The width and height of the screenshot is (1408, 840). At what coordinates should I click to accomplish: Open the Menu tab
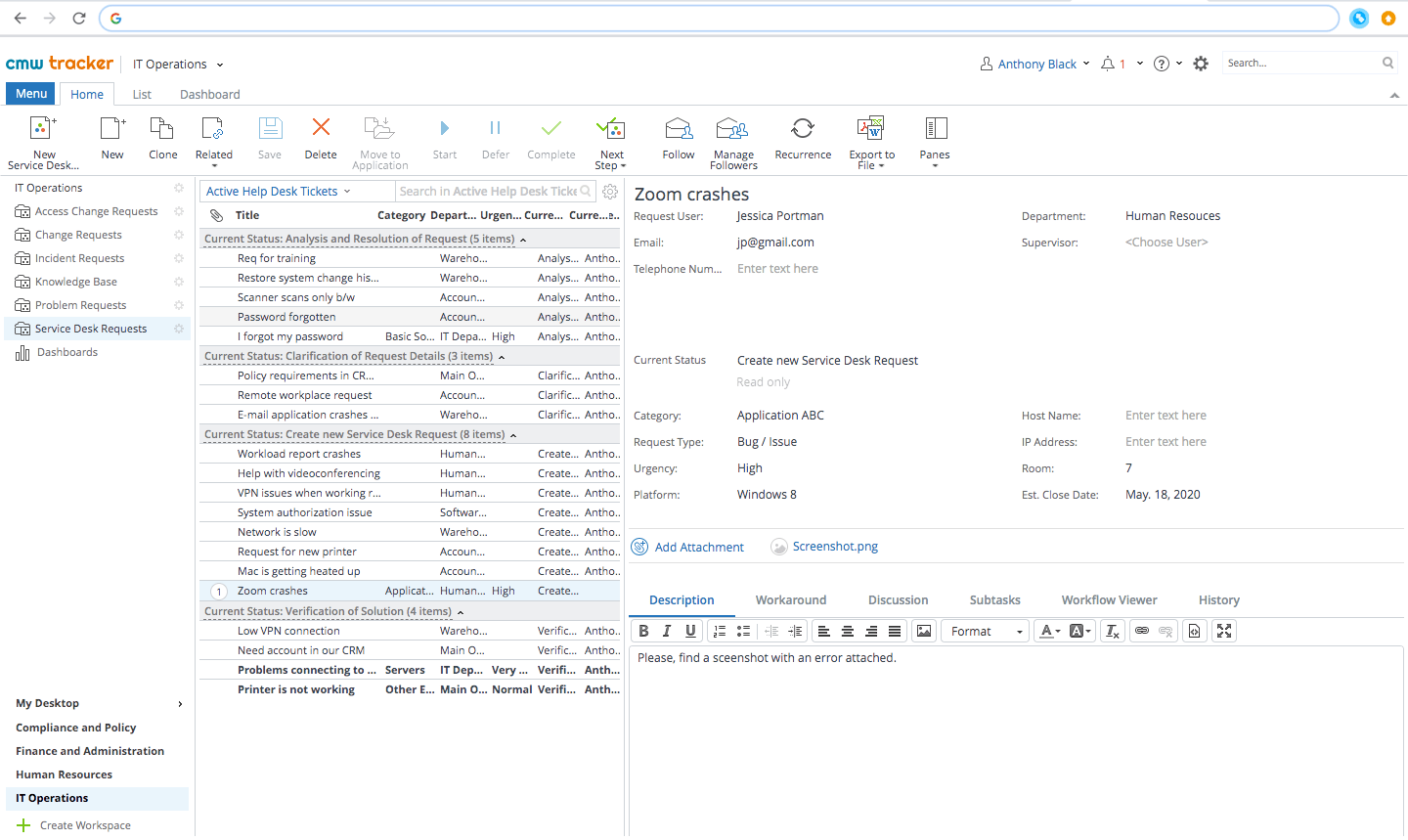coord(31,94)
